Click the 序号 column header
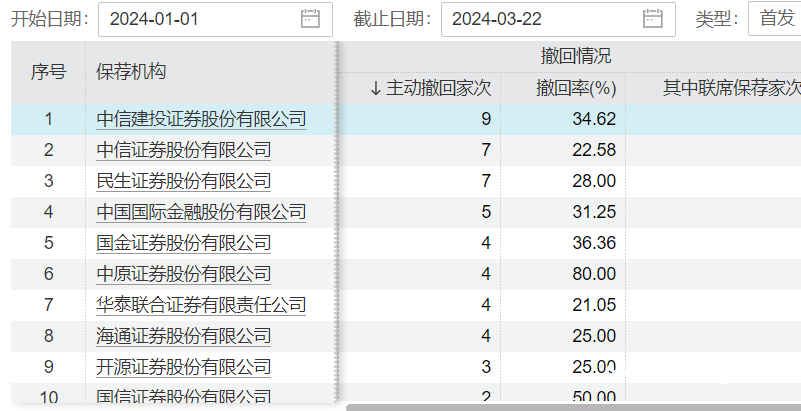801x411 pixels. (49, 71)
